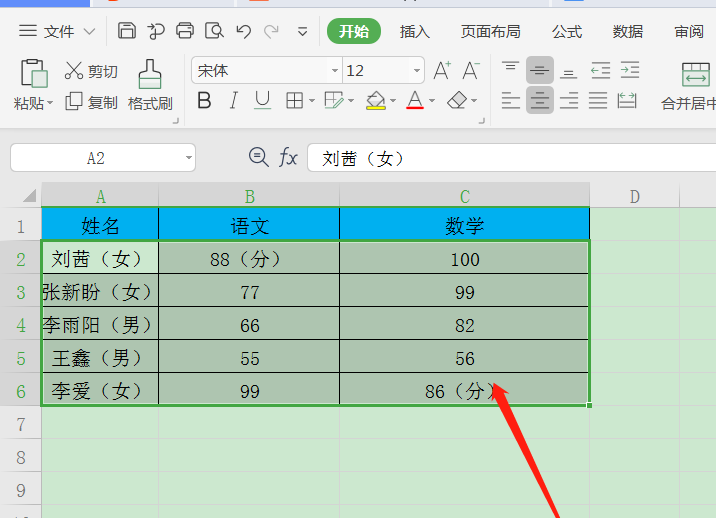The width and height of the screenshot is (716, 518).
Task: Click the distributed alignment icon
Action: tap(627, 100)
